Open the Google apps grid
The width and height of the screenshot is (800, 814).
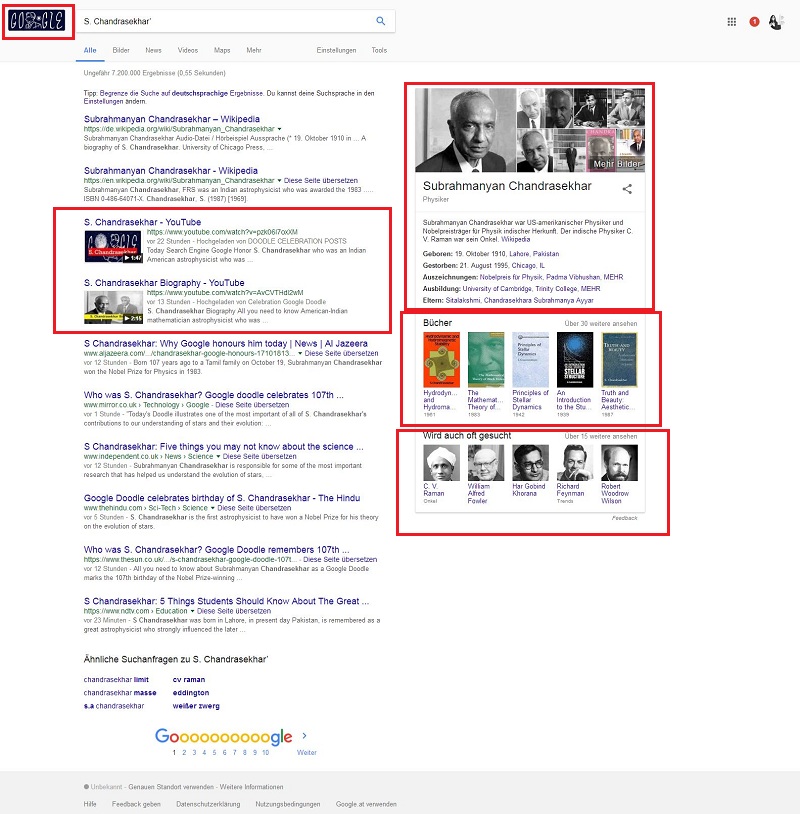point(732,21)
